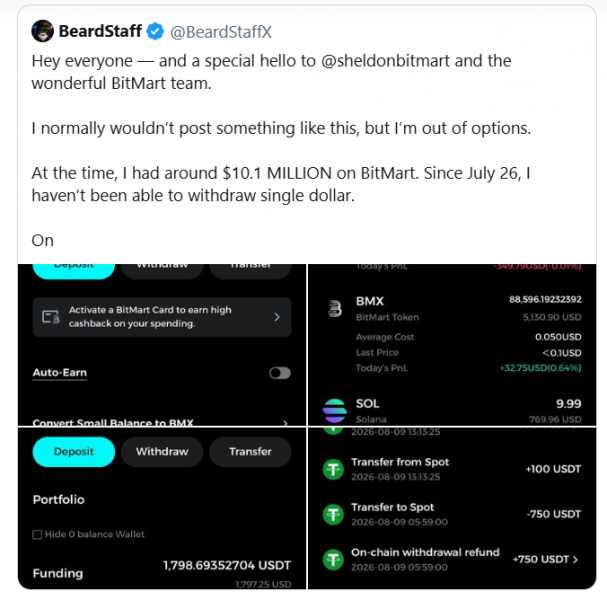
Task: Expand the +750 USDT refund details chevron
Action: 575,559
